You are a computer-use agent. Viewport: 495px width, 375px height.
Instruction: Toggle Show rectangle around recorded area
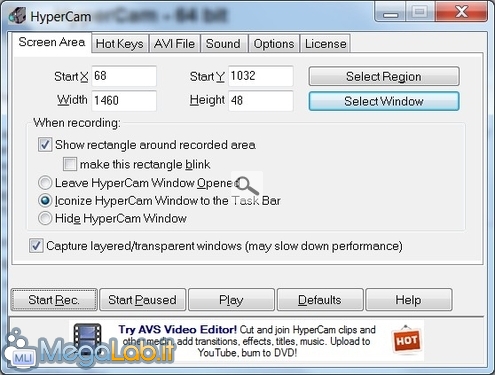tap(45, 145)
